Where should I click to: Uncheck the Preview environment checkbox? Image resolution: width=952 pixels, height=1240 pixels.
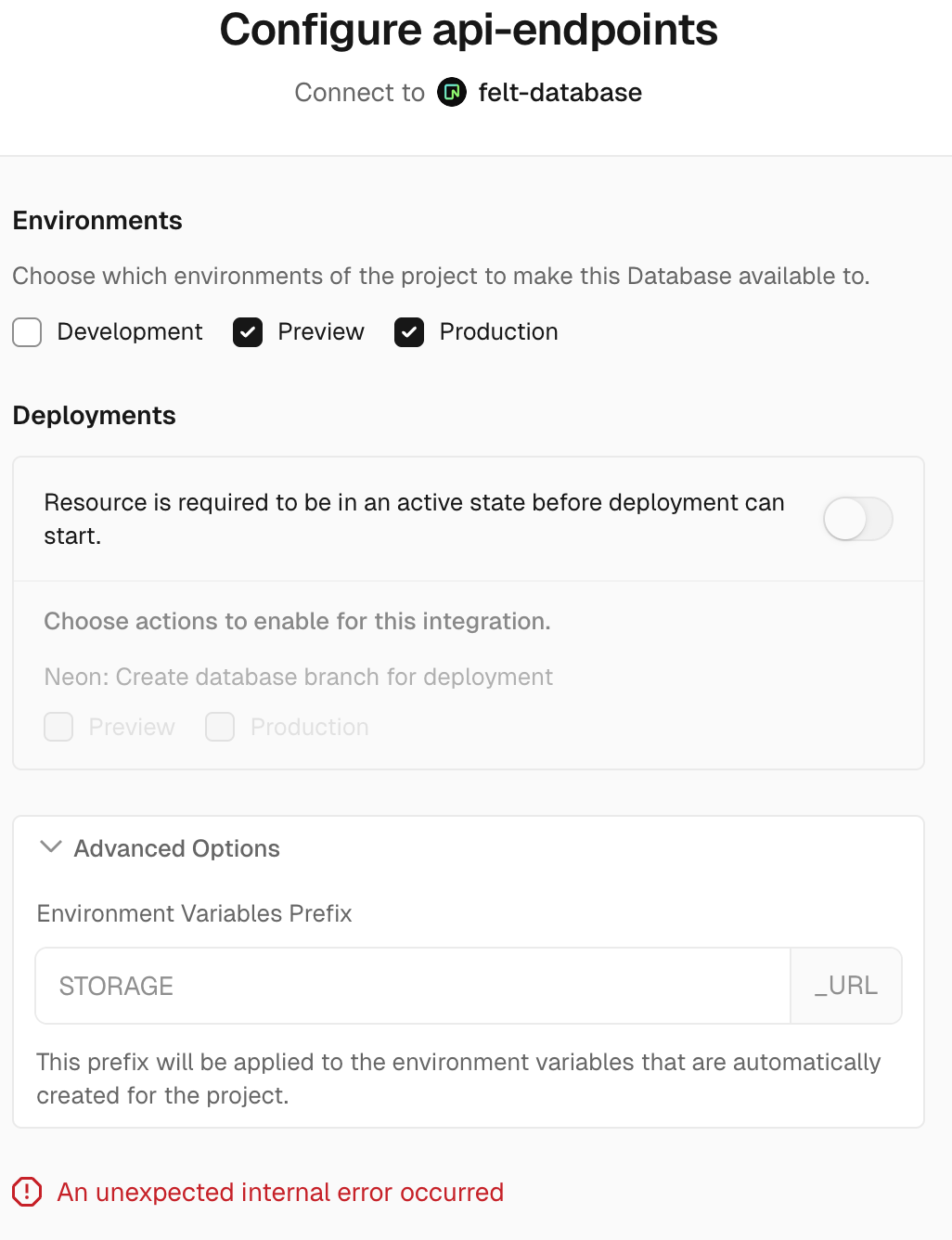pyautogui.click(x=248, y=332)
